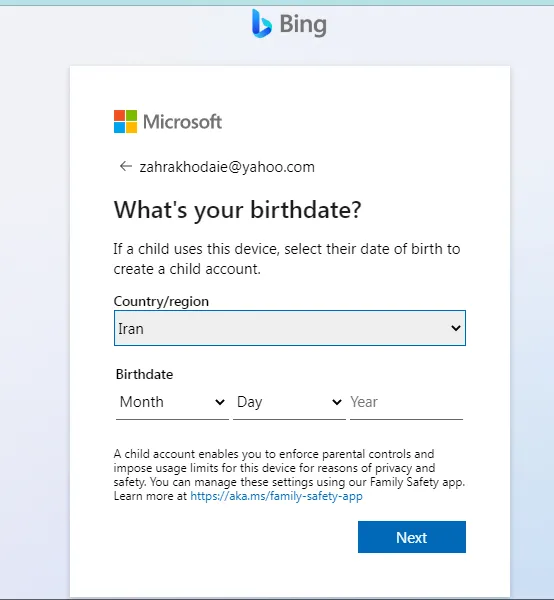Click the Day dropdown chevron arrow

(337, 402)
